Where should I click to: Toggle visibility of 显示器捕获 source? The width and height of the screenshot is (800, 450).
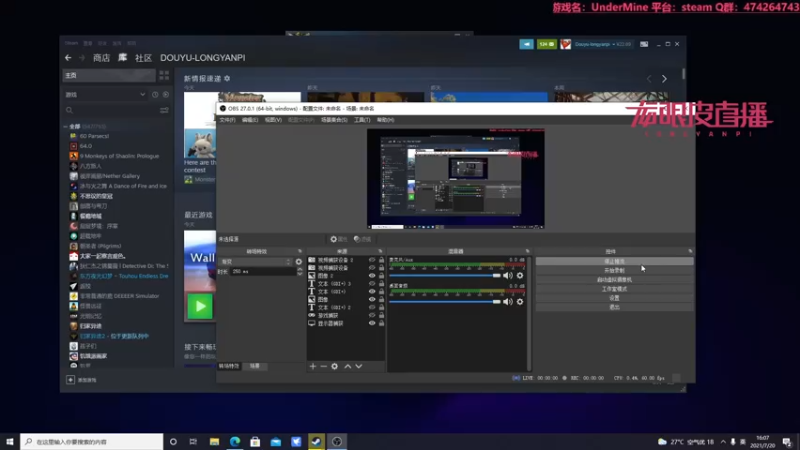pos(372,323)
